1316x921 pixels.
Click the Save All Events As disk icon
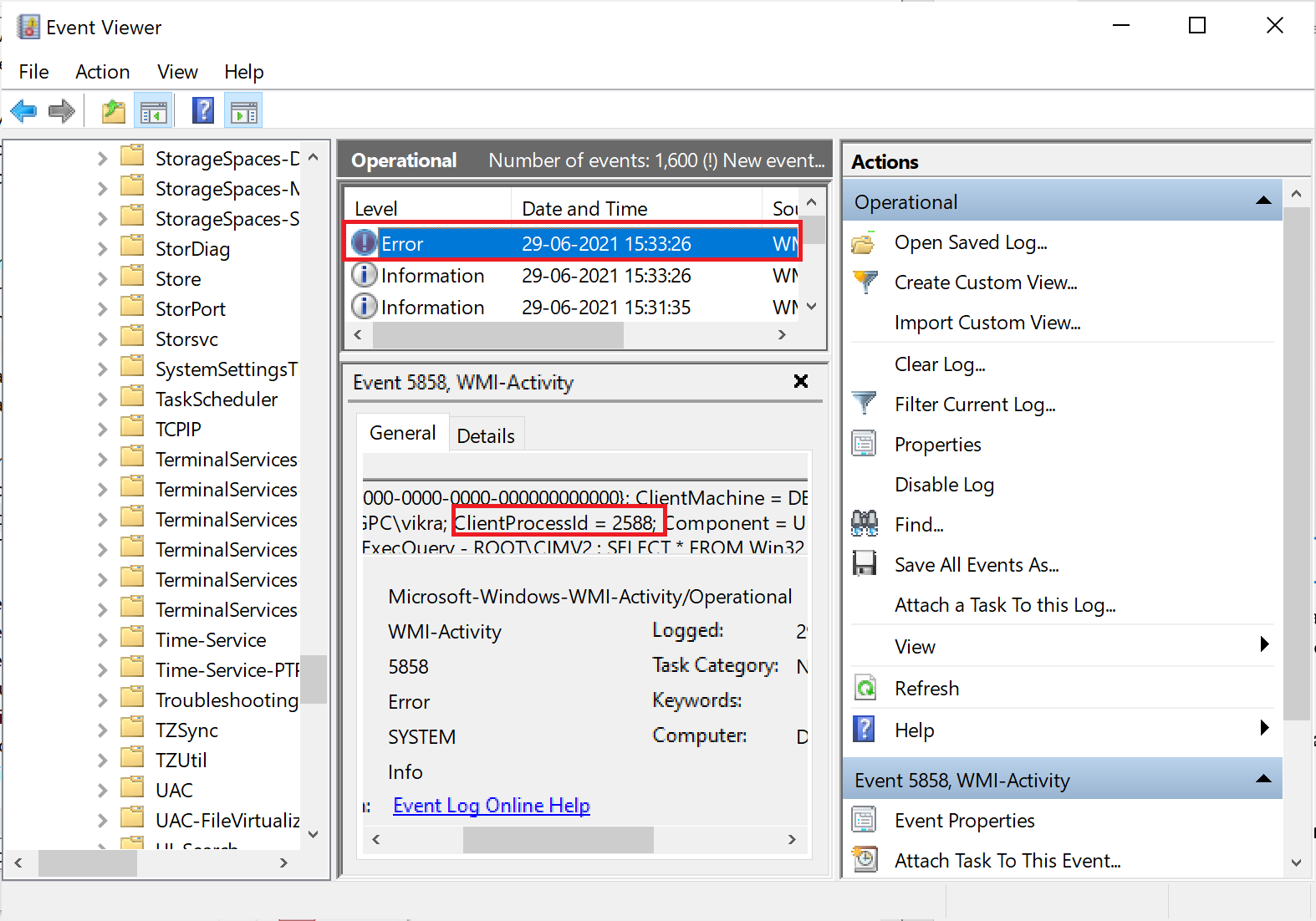click(x=864, y=565)
